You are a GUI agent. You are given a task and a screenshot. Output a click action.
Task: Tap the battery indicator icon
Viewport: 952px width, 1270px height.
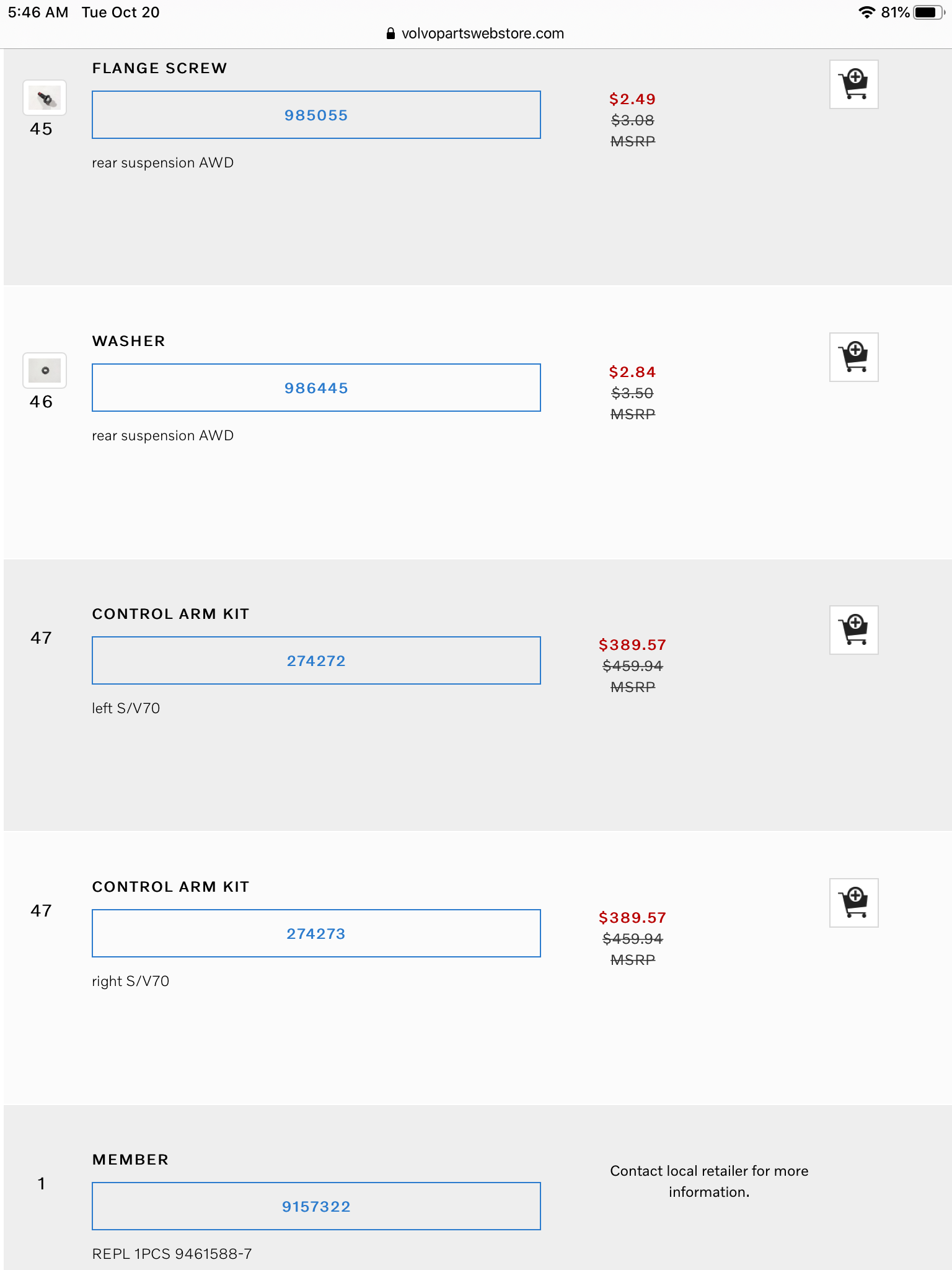pyautogui.click(x=927, y=12)
